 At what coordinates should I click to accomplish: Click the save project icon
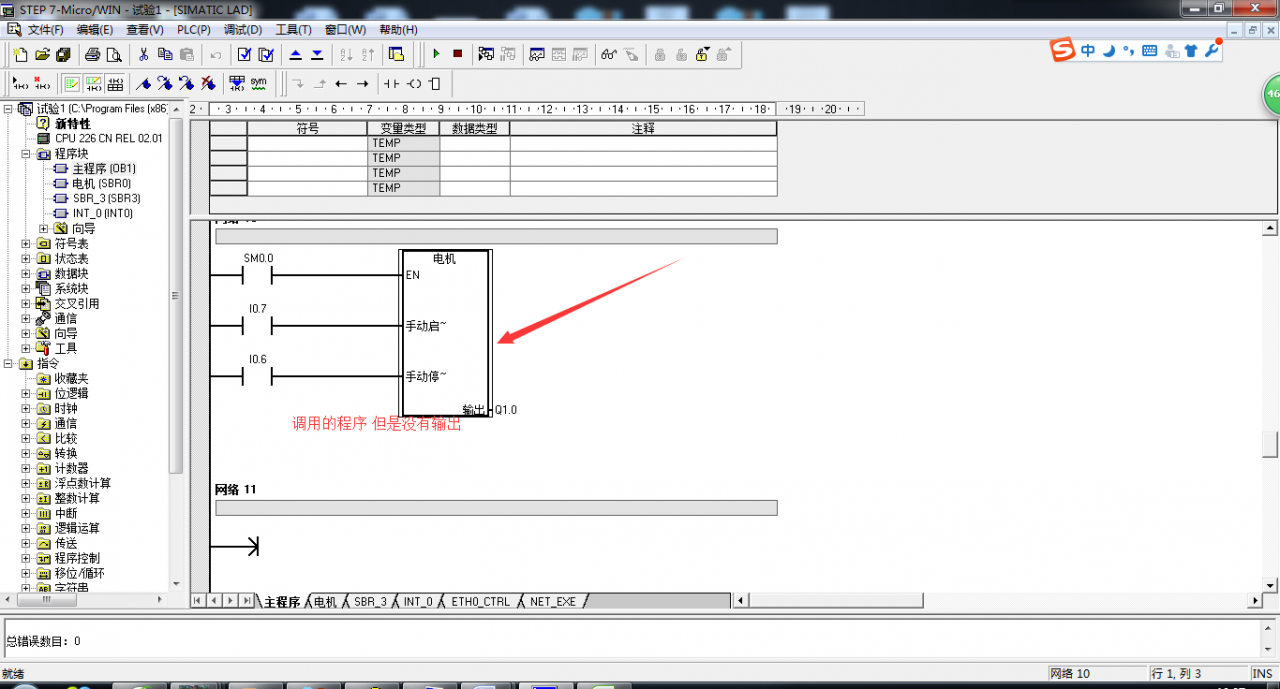click(63, 54)
